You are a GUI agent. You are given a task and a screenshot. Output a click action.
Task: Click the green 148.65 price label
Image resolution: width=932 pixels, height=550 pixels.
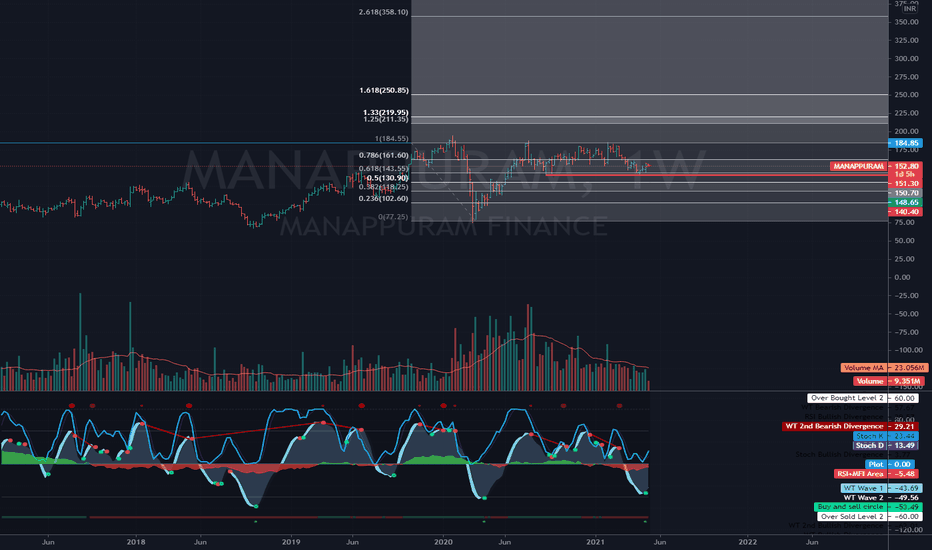pyautogui.click(x=906, y=203)
